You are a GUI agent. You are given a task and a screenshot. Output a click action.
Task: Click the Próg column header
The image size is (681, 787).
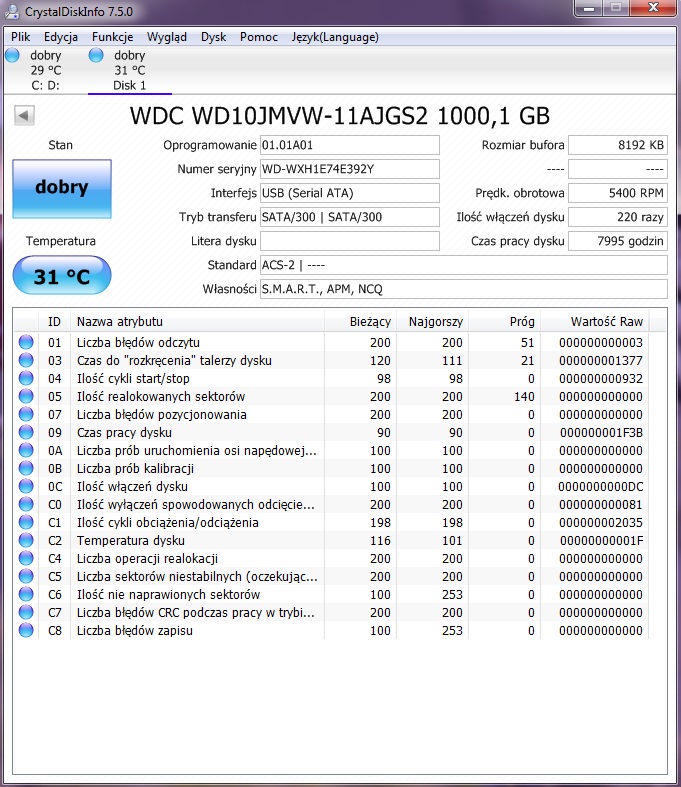[504, 322]
